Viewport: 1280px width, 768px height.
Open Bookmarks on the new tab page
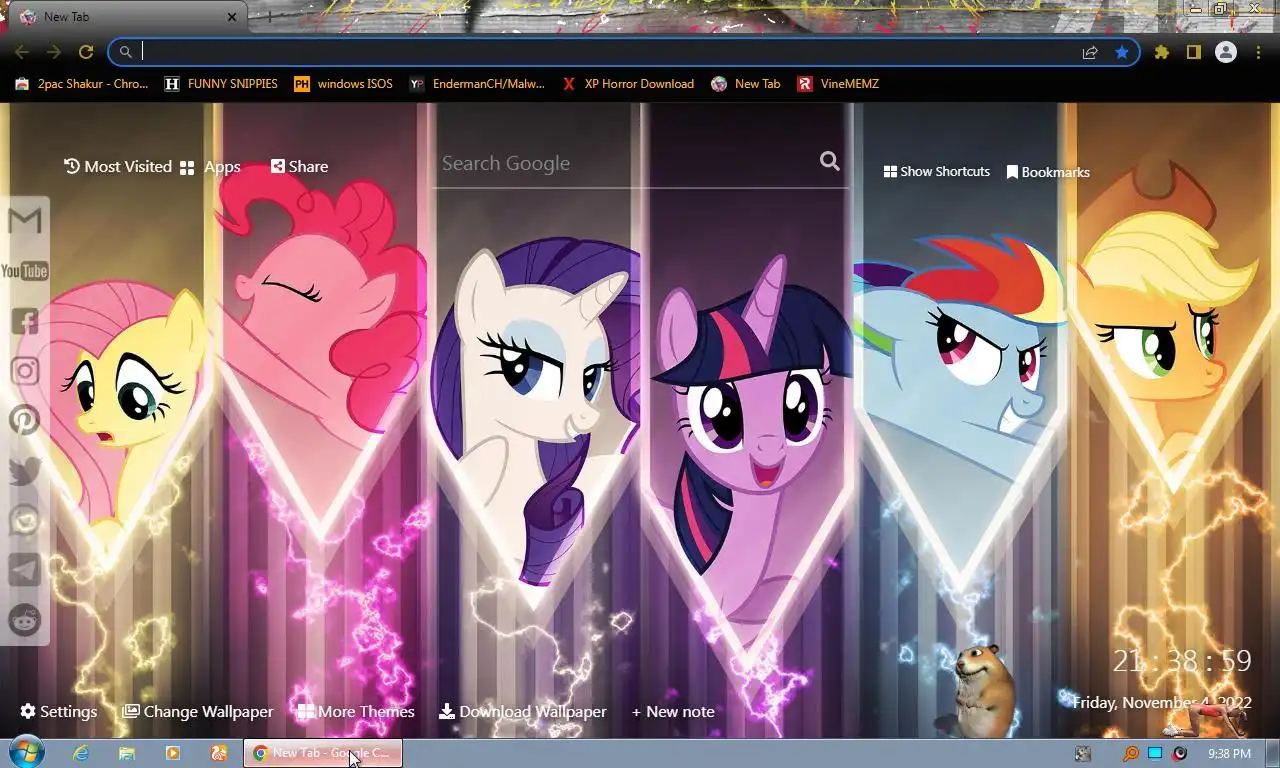[x=1048, y=172]
